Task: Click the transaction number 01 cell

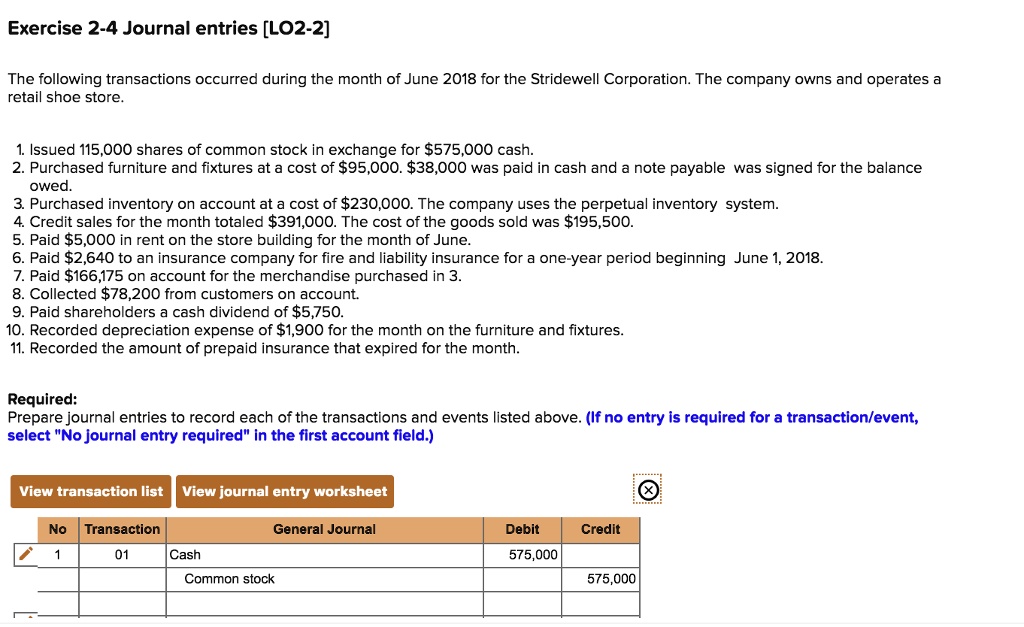Action: tap(122, 554)
